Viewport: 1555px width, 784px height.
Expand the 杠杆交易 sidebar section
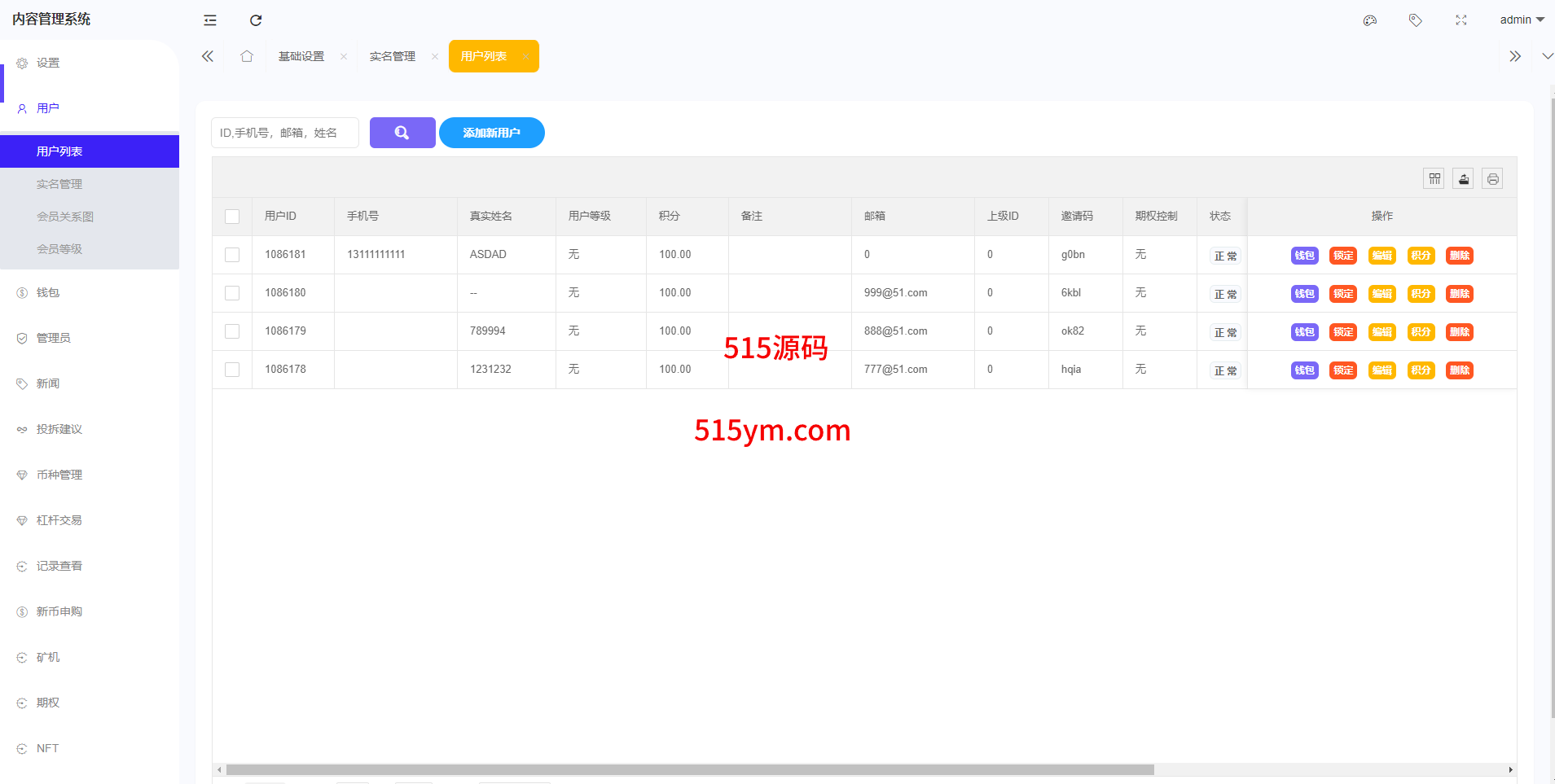[x=59, y=520]
